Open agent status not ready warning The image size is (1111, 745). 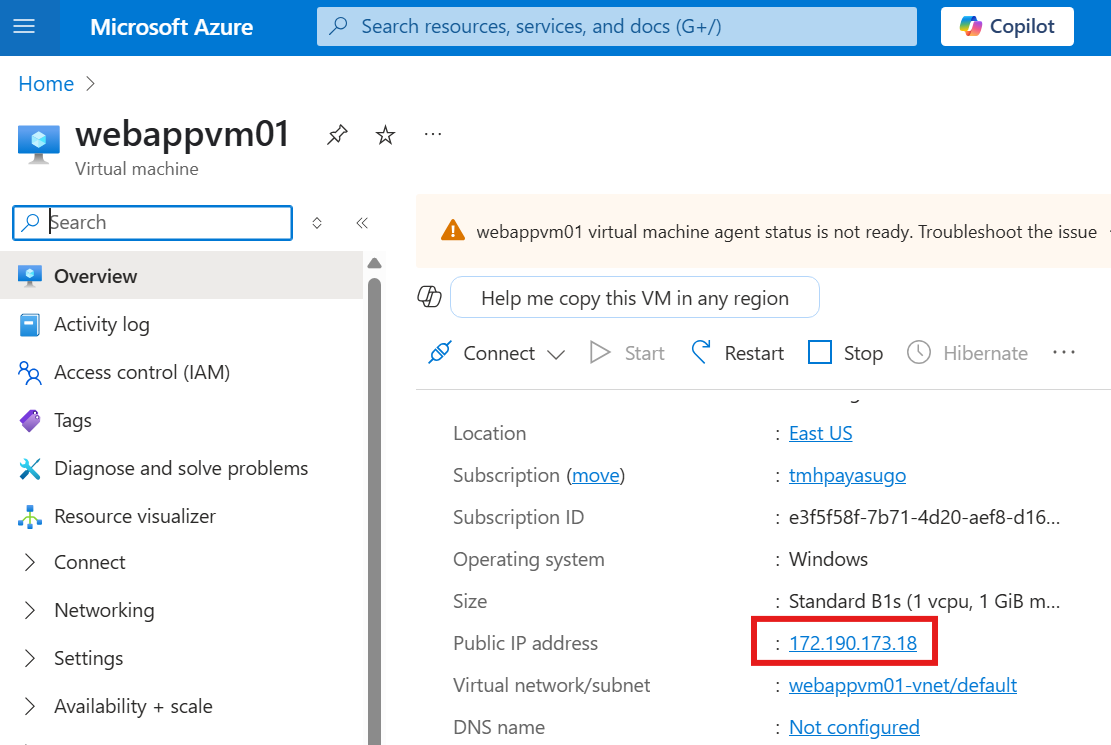pyautogui.click(x=786, y=232)
